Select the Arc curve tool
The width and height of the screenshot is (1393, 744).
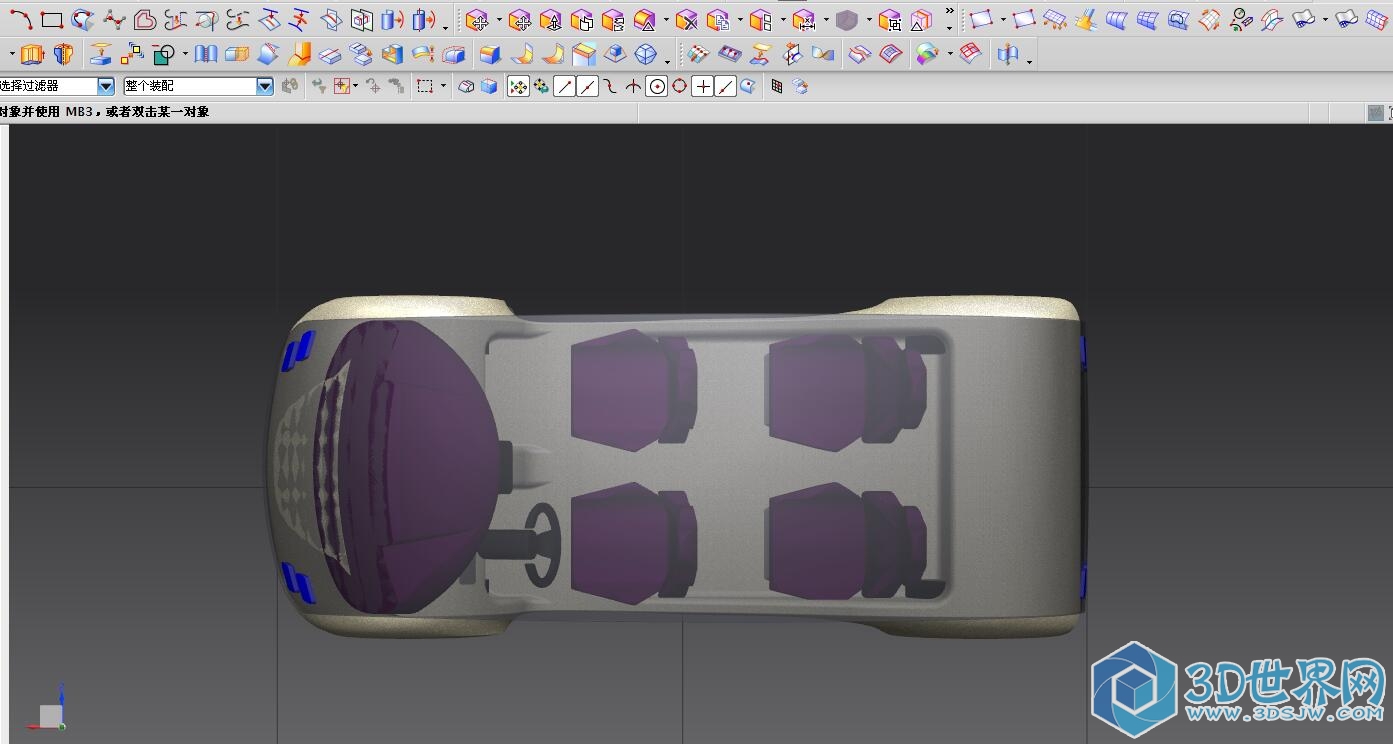[x=21, y=20]
